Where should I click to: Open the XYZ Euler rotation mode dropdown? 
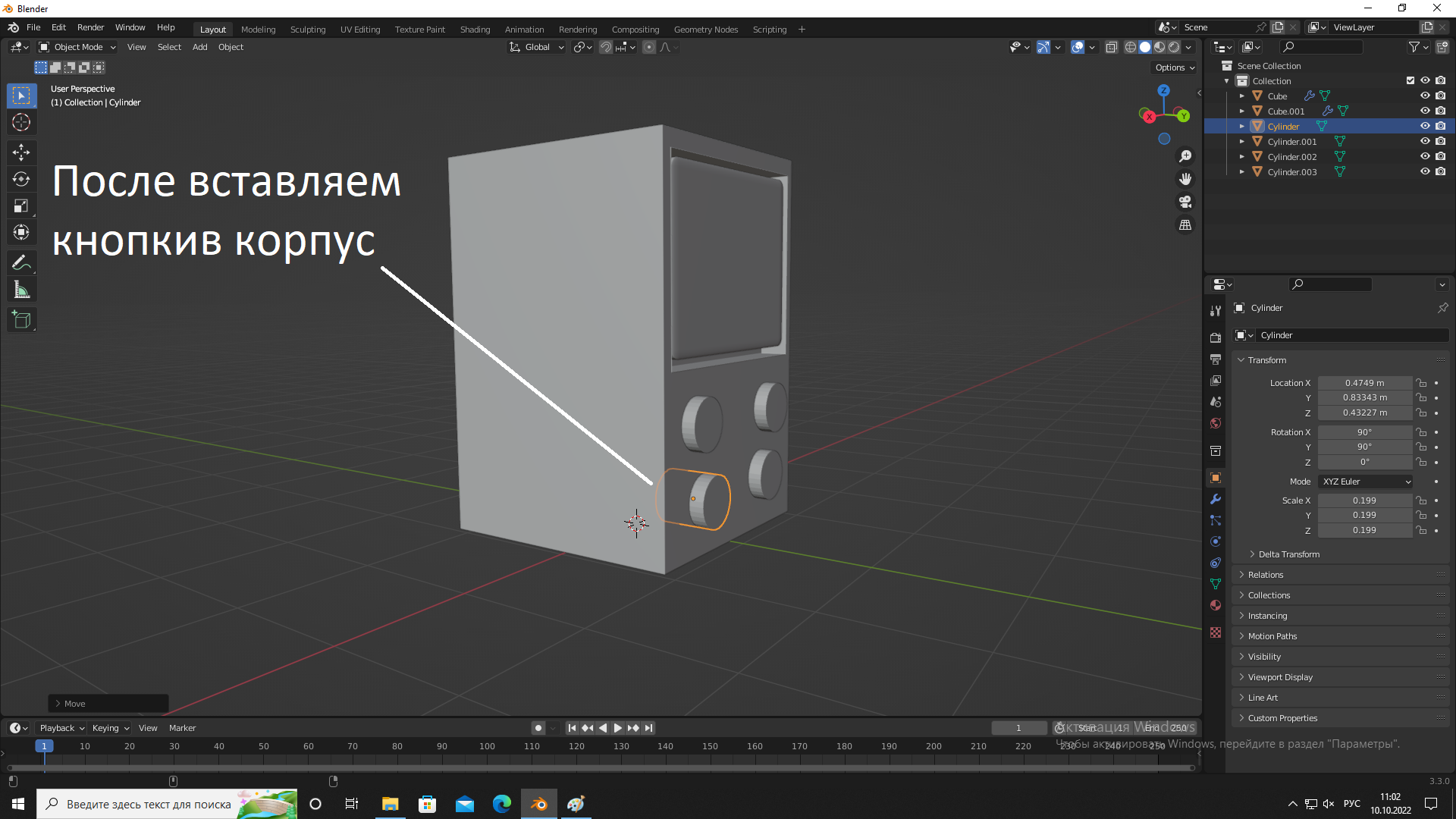click(1366, 482)
